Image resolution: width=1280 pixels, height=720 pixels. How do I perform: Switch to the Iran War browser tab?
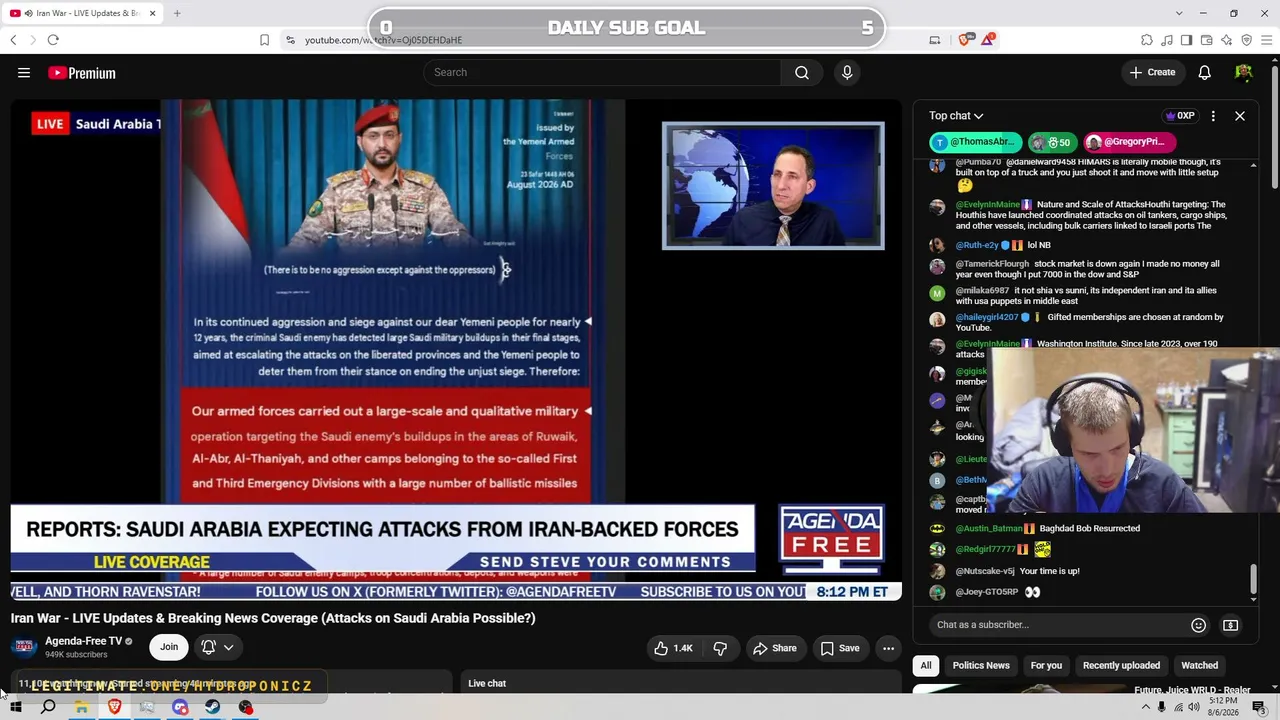(x=82, y=13)
